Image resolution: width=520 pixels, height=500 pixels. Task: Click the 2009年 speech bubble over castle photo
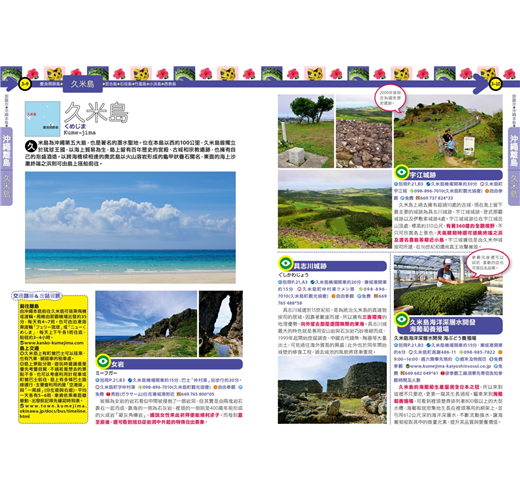coord(390,98)
